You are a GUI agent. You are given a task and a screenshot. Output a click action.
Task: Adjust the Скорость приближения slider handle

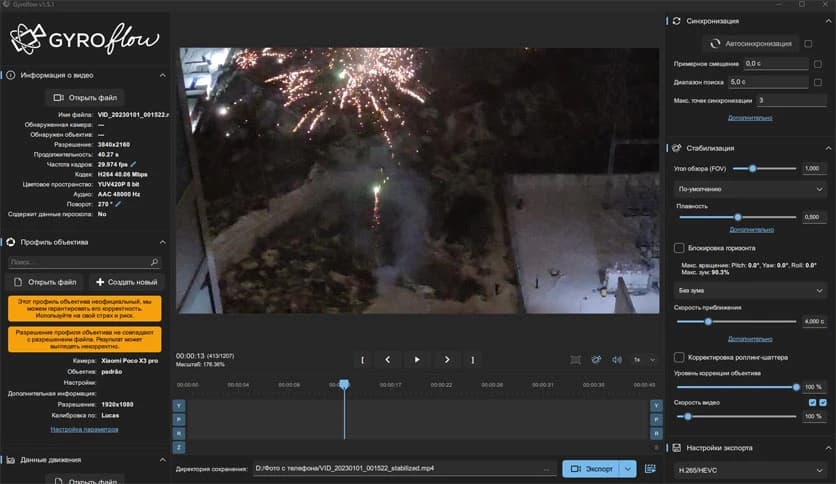tap(708, 321)
